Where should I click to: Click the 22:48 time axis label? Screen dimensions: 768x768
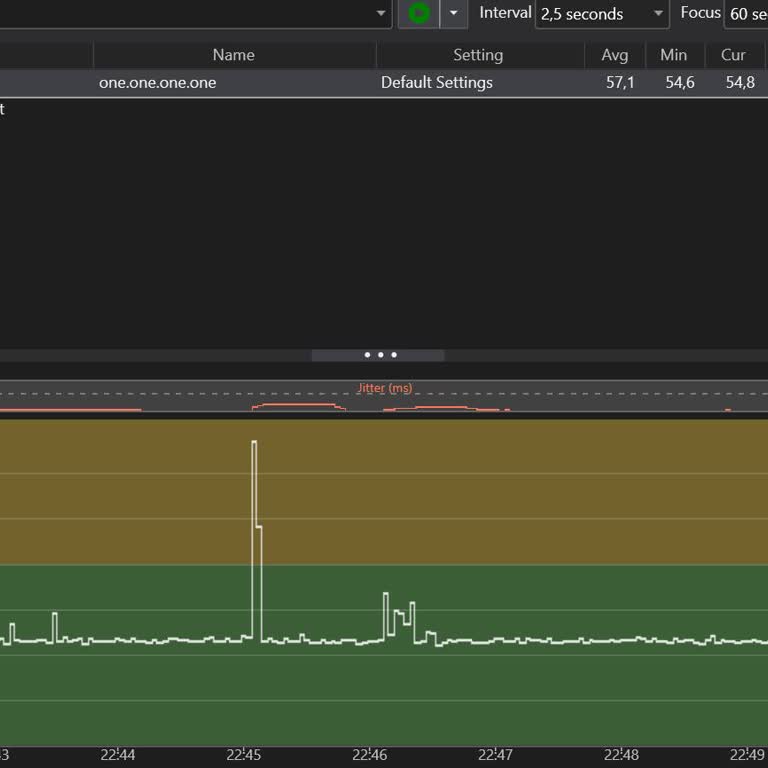coord(621,755)
